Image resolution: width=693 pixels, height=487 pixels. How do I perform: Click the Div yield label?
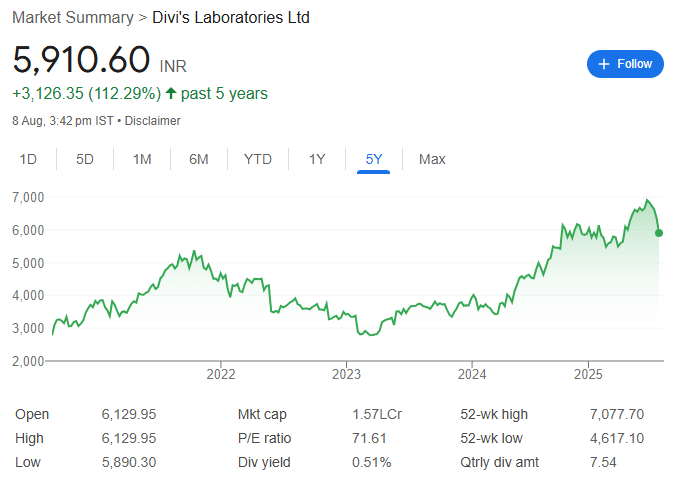pyautogui.click(x=264, y=462)
